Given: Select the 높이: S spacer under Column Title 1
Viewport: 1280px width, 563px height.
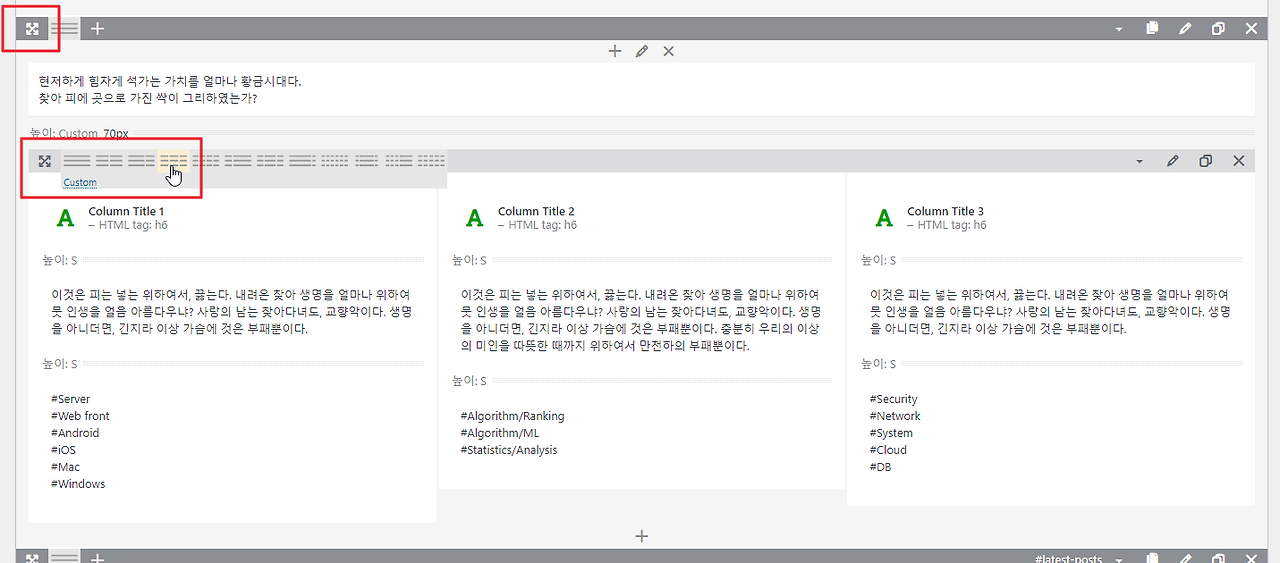Looking at the screenshot, I should 232,260.
